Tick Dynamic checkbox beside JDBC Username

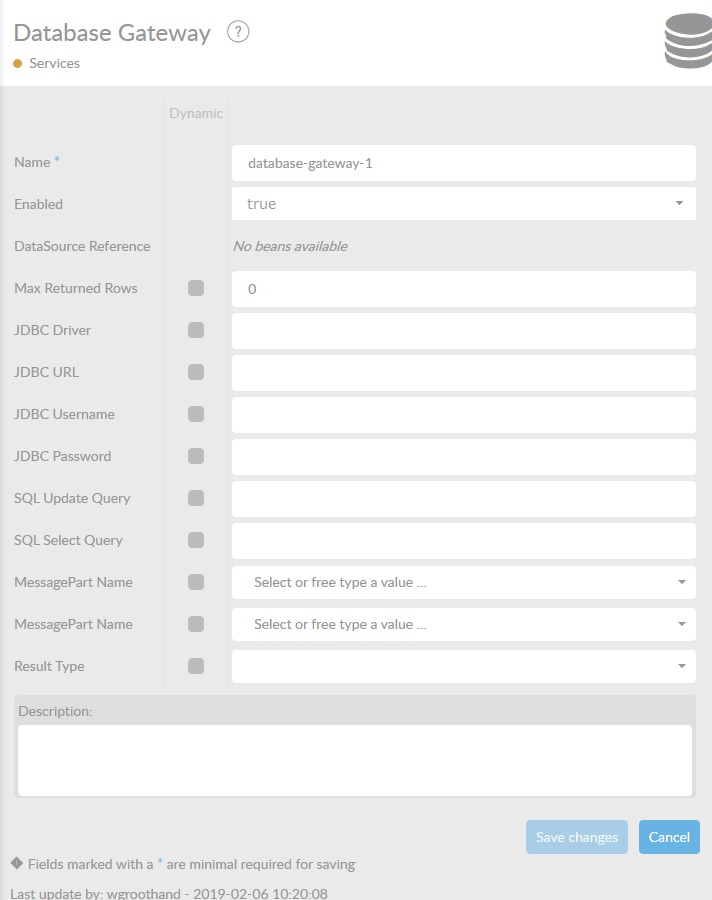[196, 414]
